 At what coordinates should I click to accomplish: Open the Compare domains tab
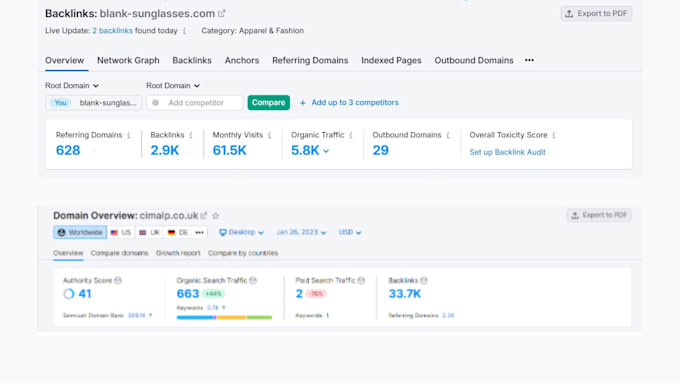click(119, 253)
